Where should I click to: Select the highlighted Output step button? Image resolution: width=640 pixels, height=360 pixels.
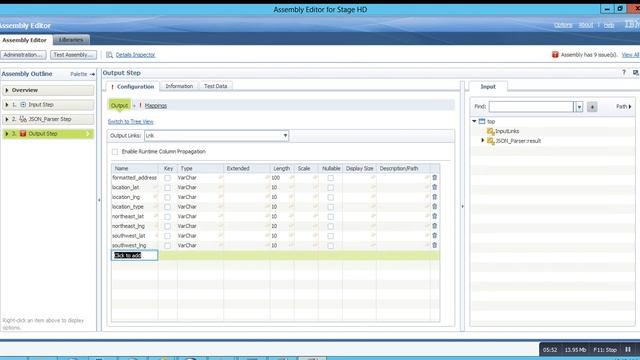(x=120, y=105)
